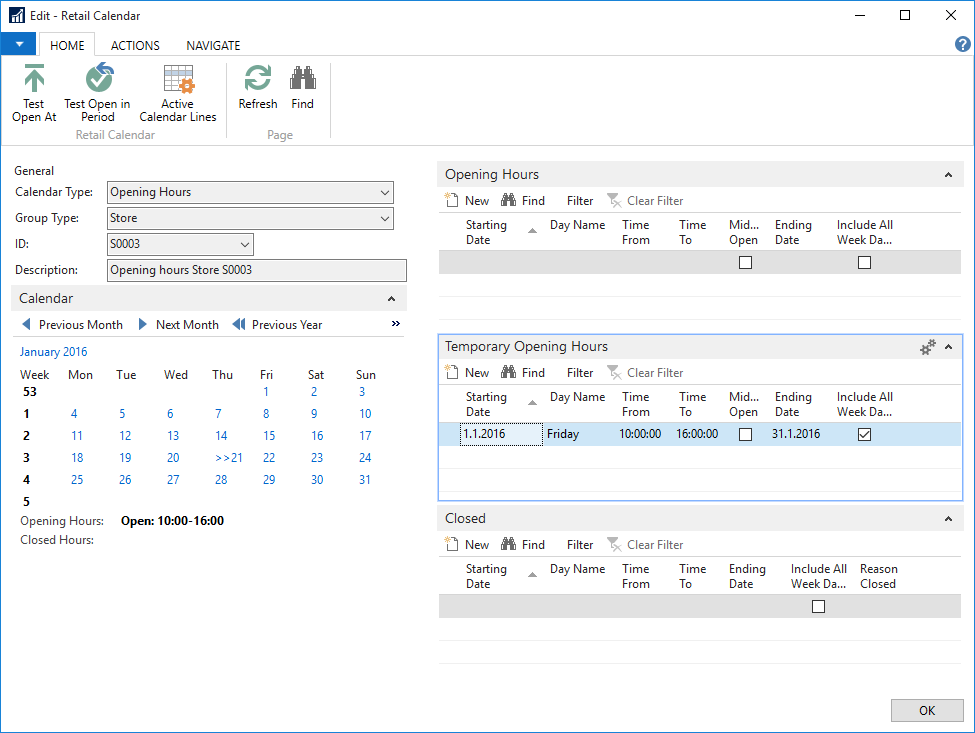Image resolution: width=975 pixels, height=733 pixels.
Task: Select January 15 in the calendar
Action: (269, 436)
